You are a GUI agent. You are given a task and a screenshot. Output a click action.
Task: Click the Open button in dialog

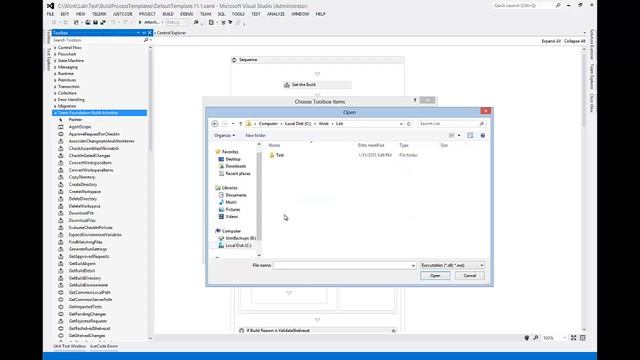point(435,276)
